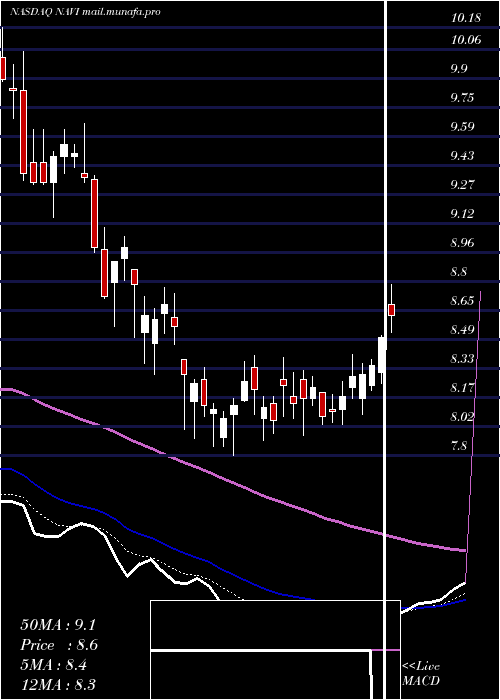Click the 8.49 price axis label
This screenshot has width=500, height=700.
point(462,330)
